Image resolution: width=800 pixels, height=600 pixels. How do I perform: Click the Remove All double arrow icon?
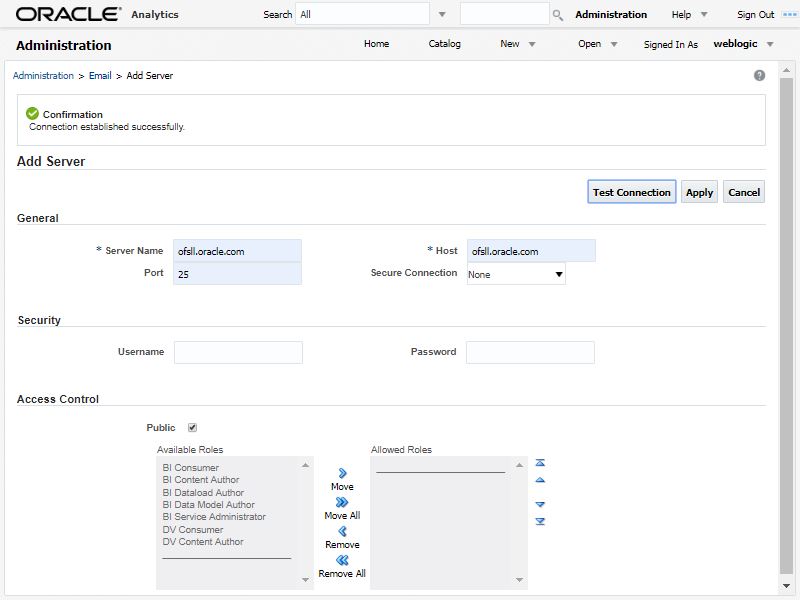tap(342, 560)
